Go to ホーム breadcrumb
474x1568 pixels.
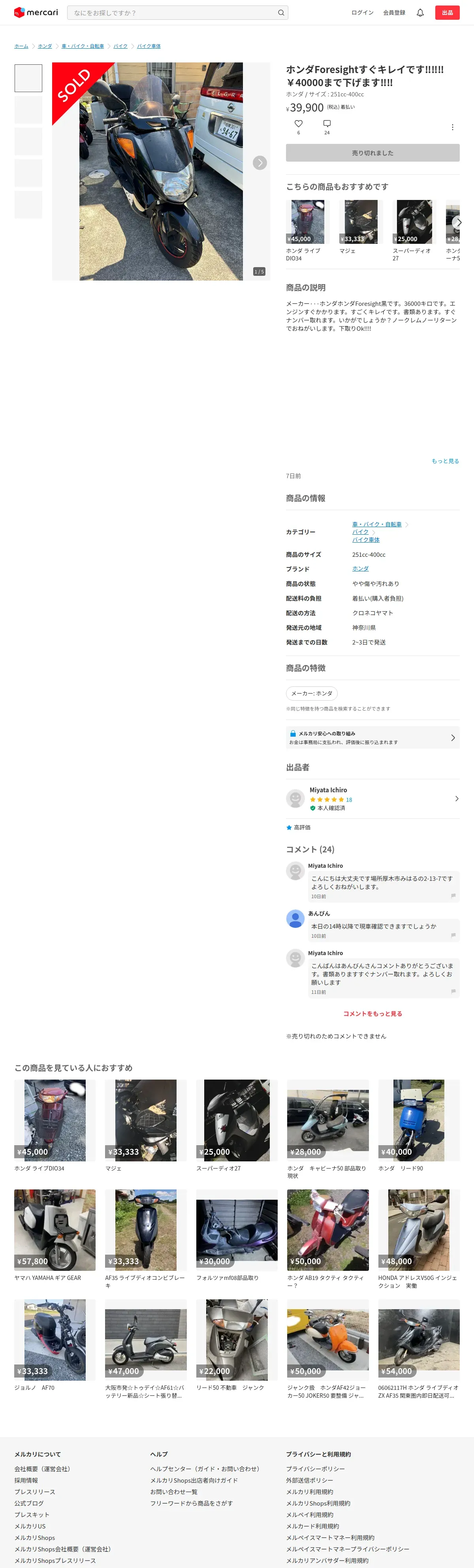[x=21, y=46]
